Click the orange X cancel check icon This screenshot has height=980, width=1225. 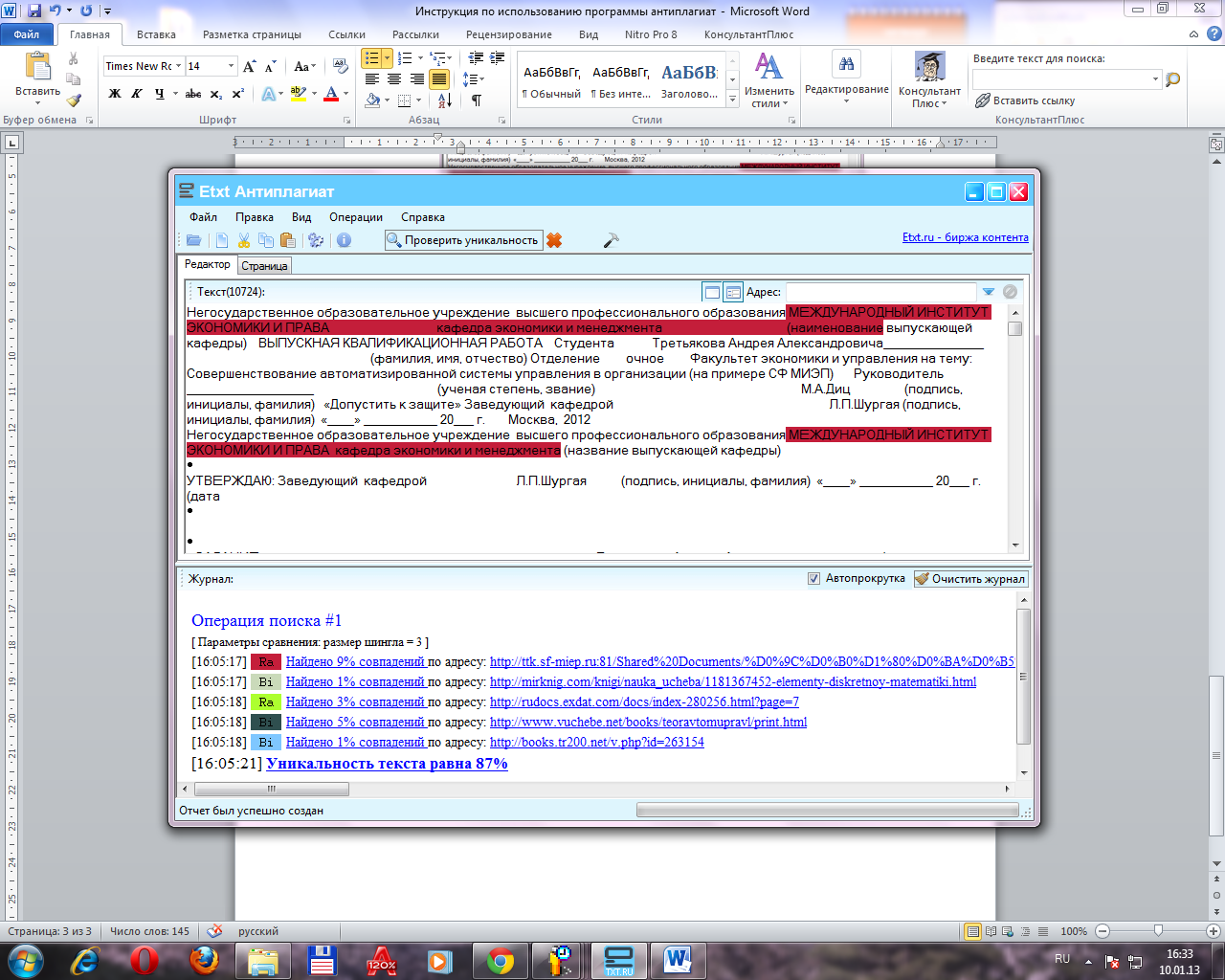554,240
